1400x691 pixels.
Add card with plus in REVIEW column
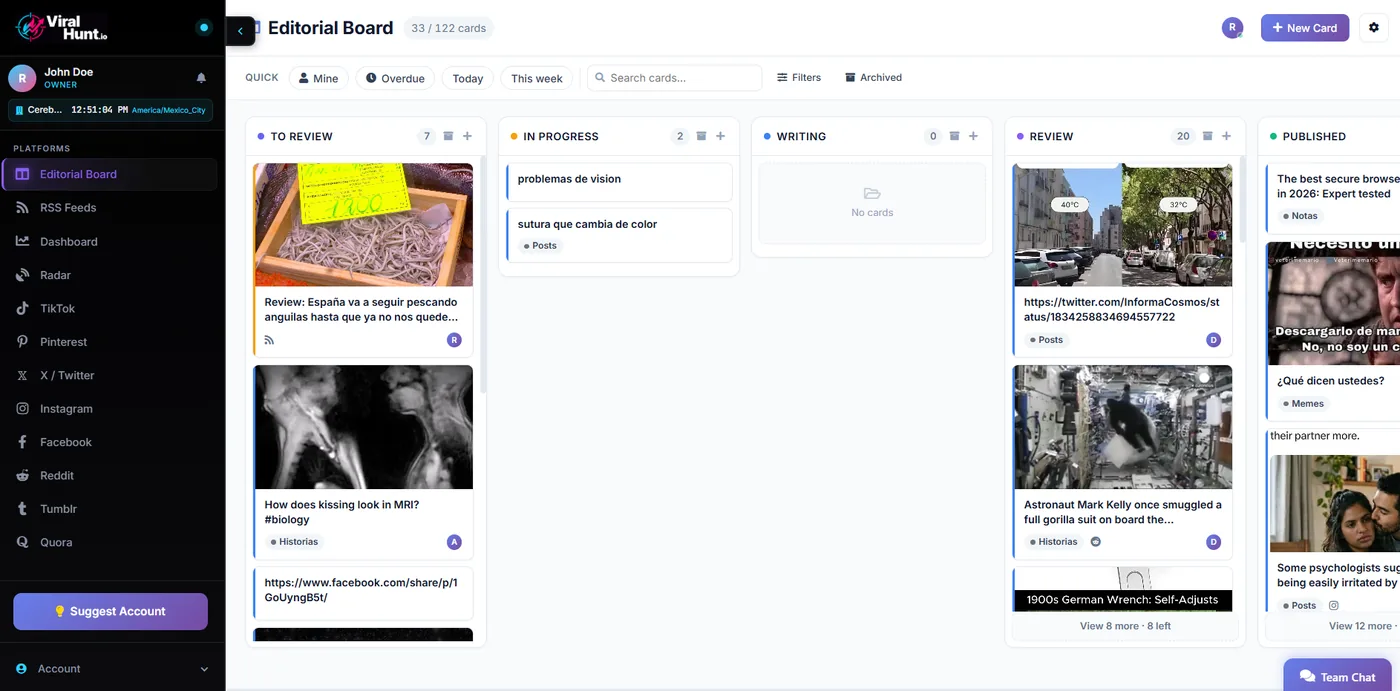point(1226,136)
